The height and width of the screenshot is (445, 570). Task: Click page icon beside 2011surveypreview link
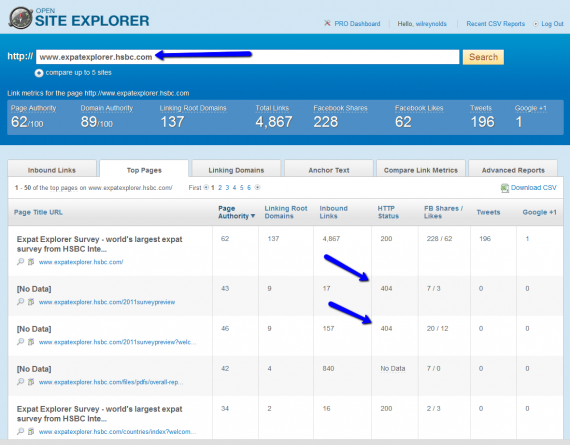click(31, 302)
